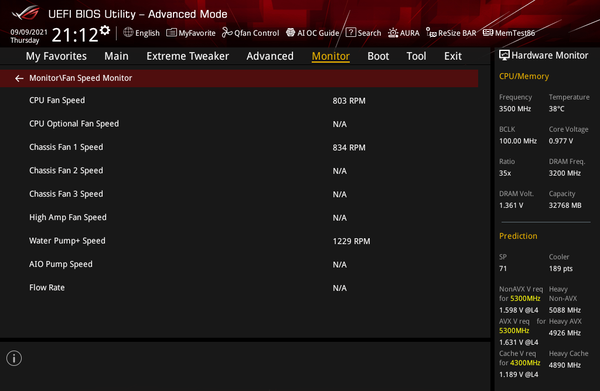This screenshot has height=391, width=600.
Task: Click the 100.00 MHz BCLK value
Action: [518, 141]
